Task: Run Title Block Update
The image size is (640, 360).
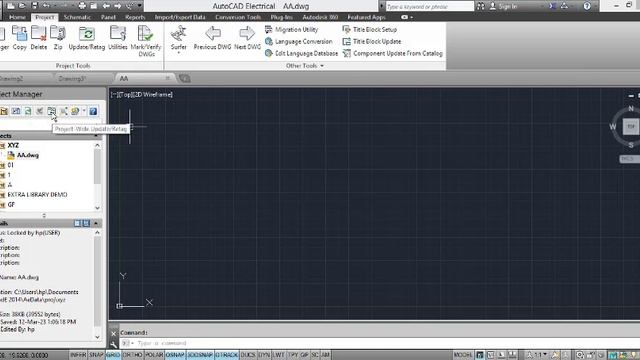Action: 371,41
